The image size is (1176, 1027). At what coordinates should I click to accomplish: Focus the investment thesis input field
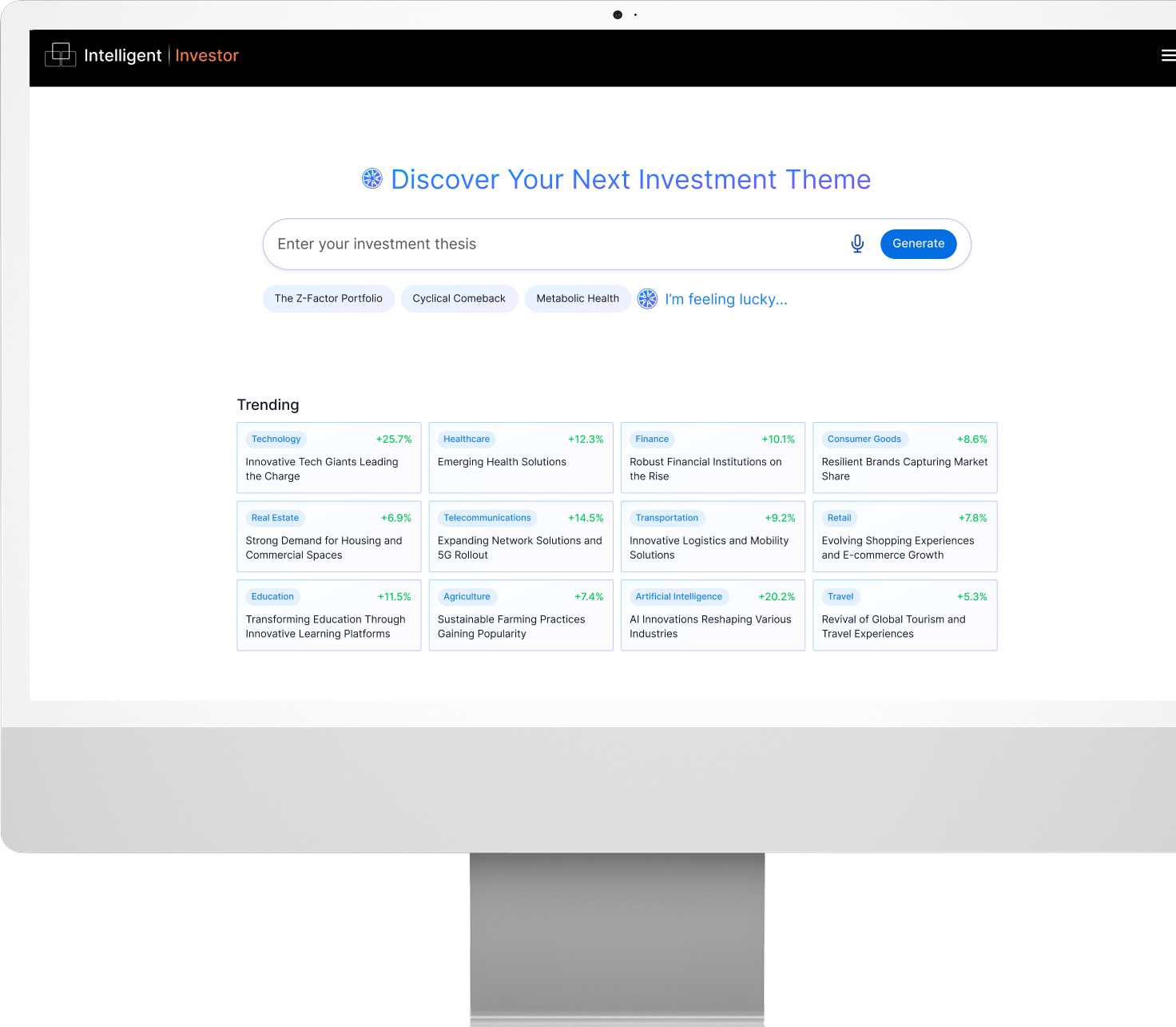click(x=551, y=244)
